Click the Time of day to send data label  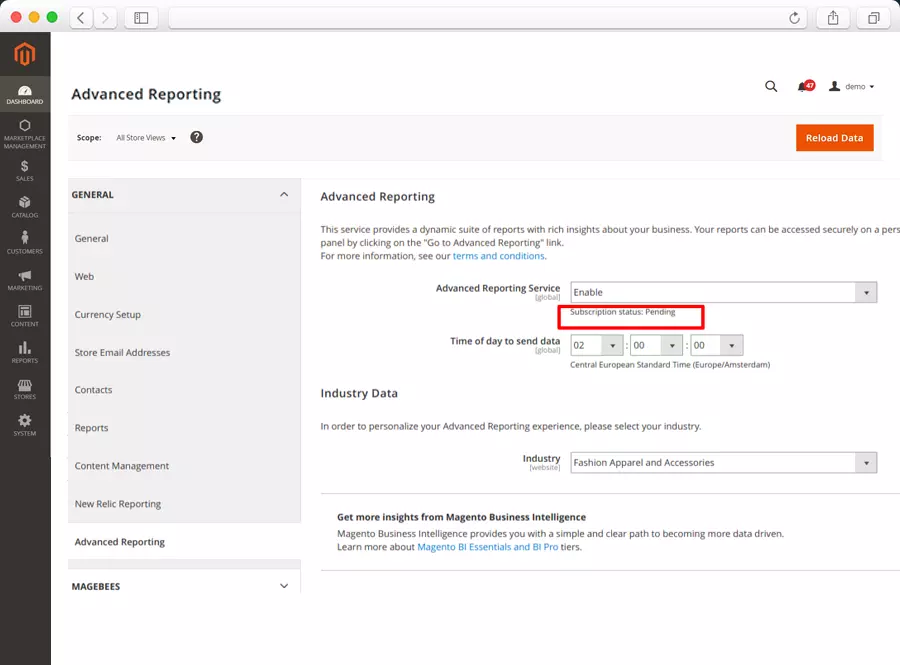pos(505,341)
